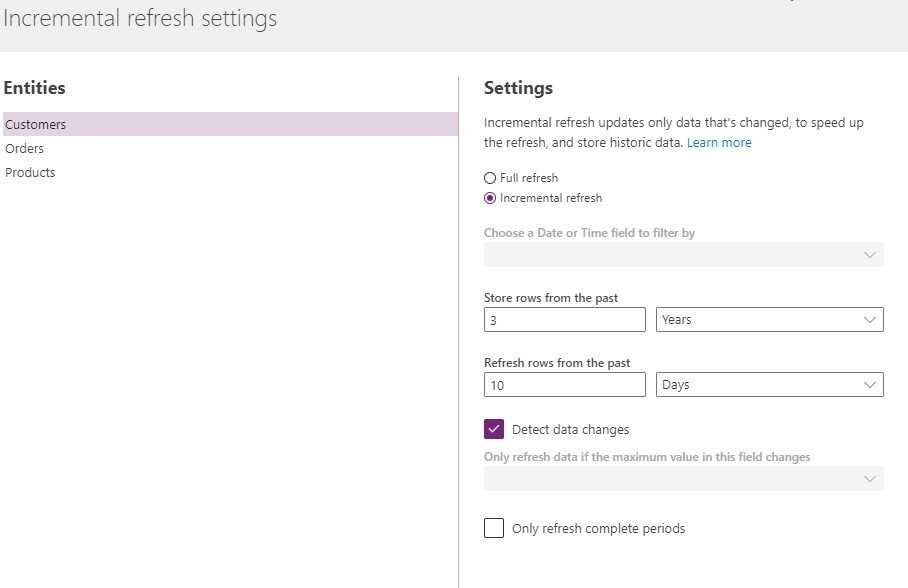Screen dimensions: 908x588
Task: Select the Products entity
Action: tap(30, 172)
